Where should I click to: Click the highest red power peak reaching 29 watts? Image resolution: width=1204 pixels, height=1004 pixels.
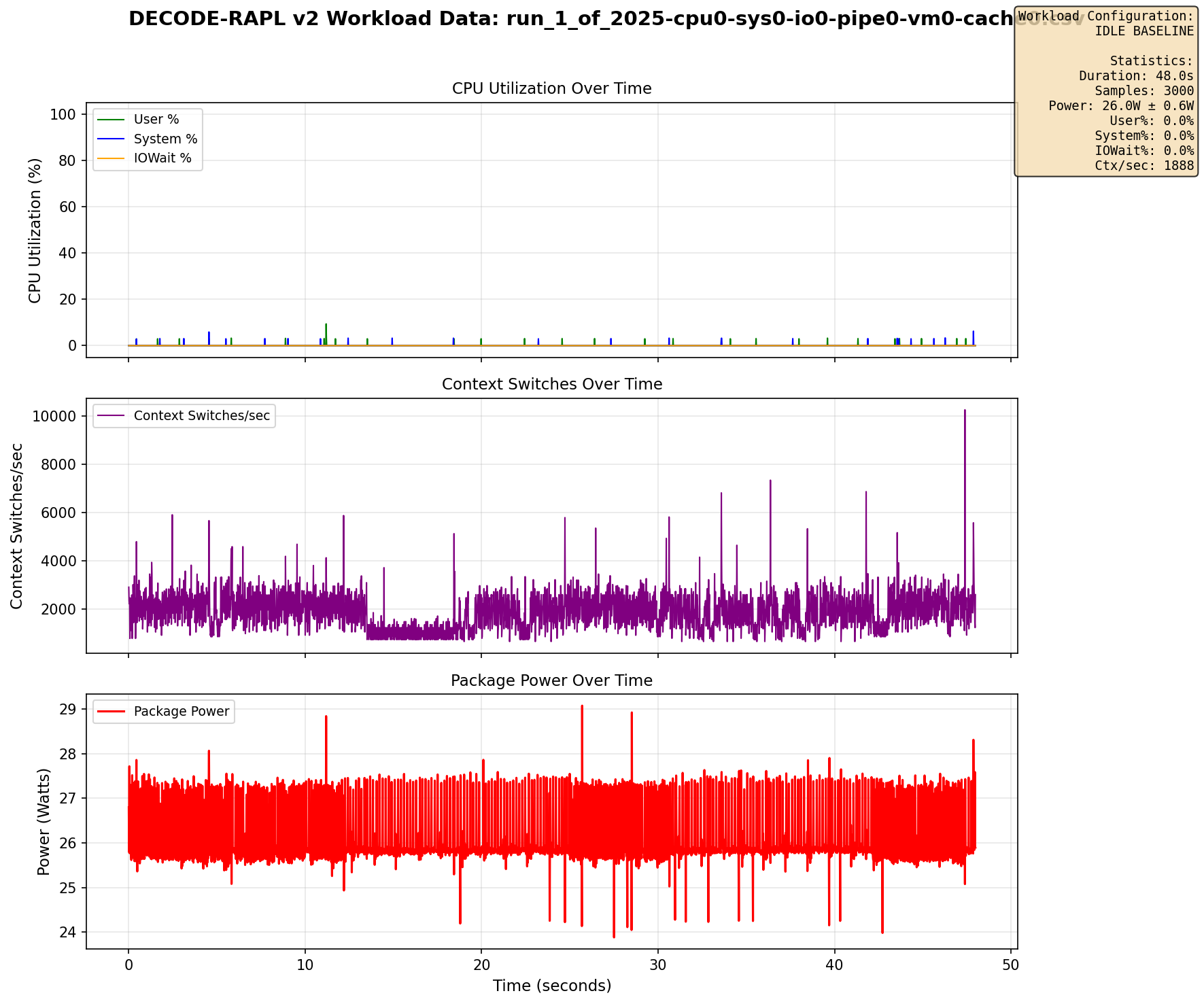tap(581, 706)
